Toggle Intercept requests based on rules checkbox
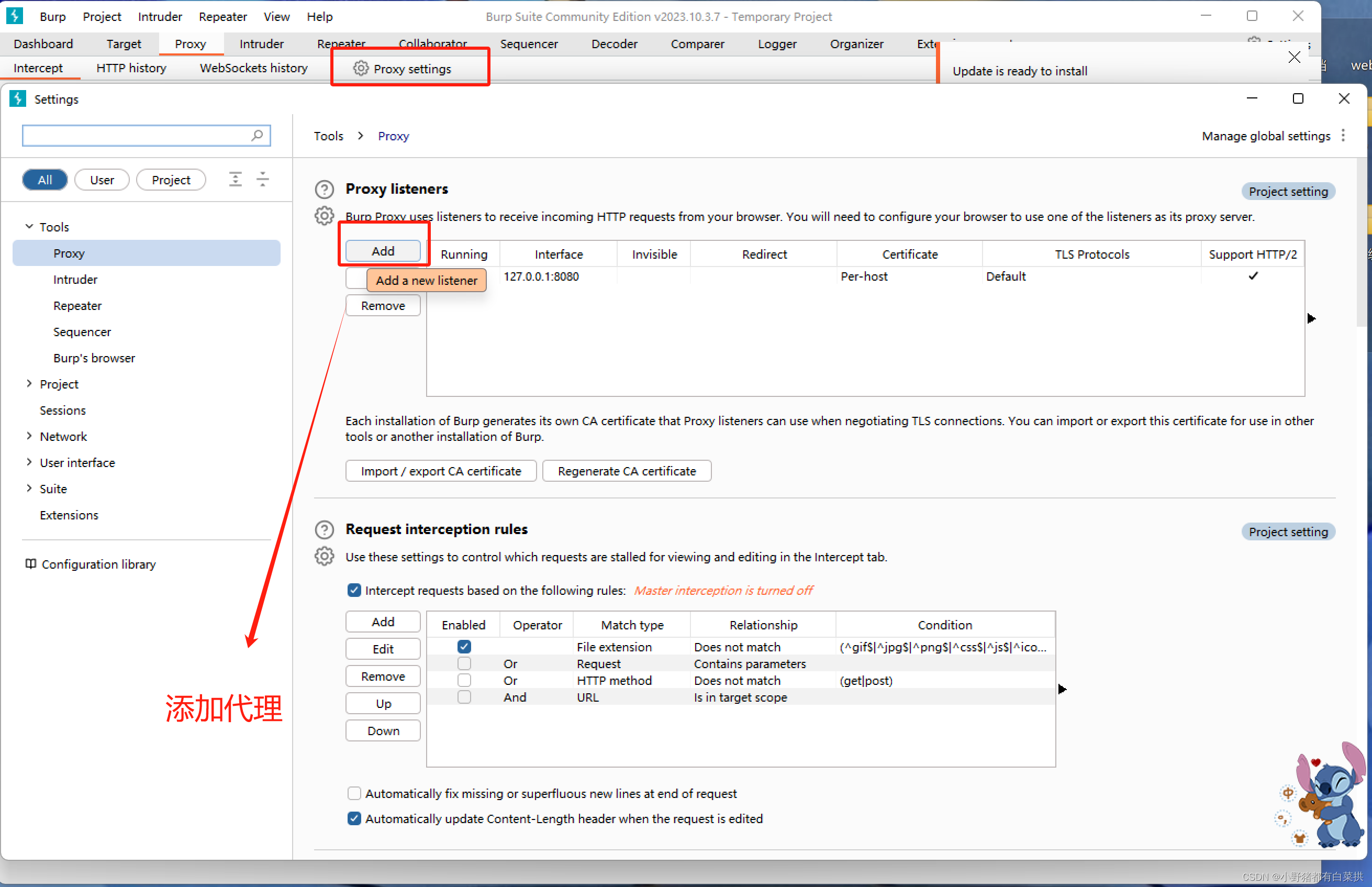 [354, 591]
